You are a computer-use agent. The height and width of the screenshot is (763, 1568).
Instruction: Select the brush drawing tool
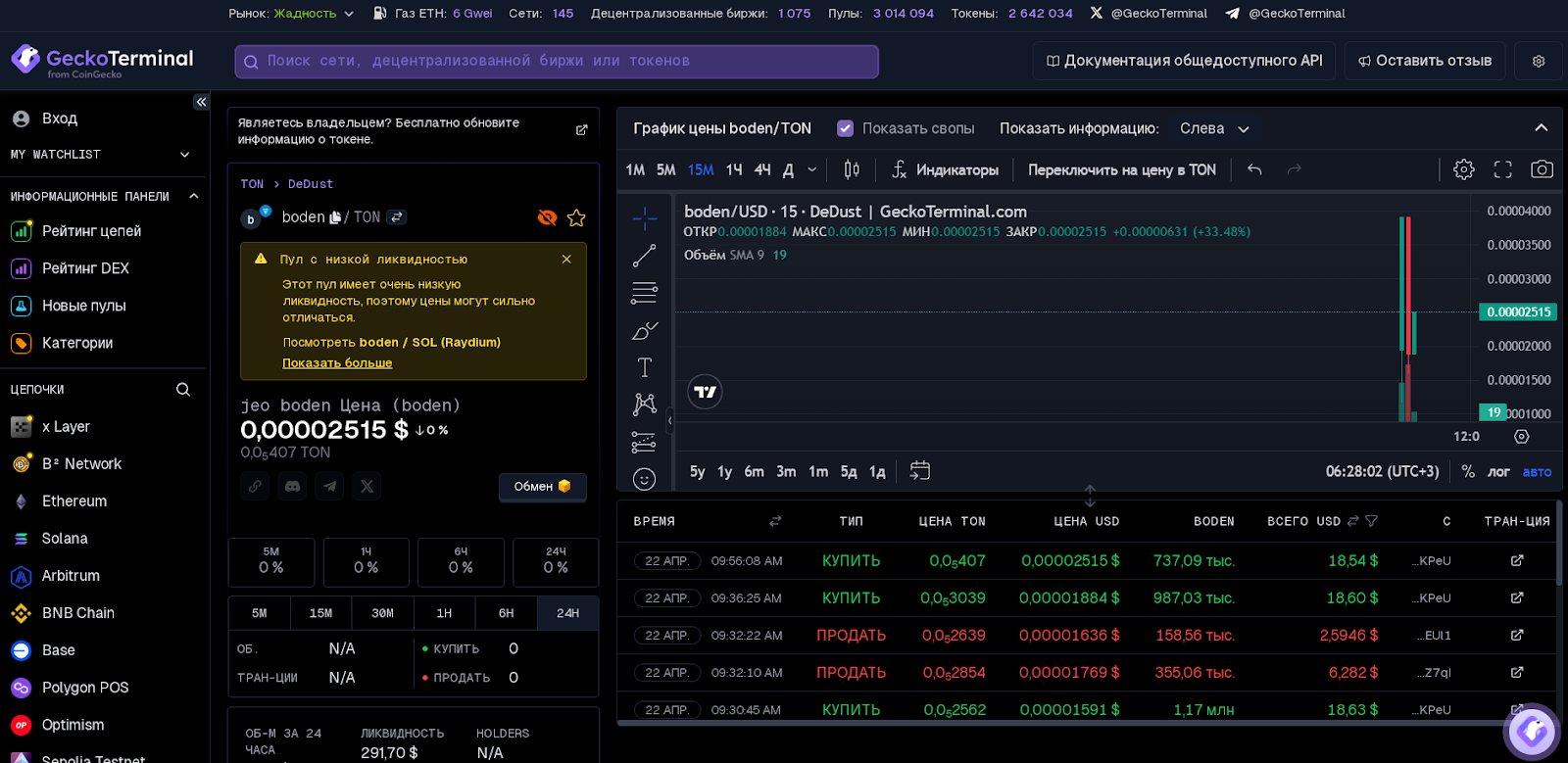coord(644,330)
